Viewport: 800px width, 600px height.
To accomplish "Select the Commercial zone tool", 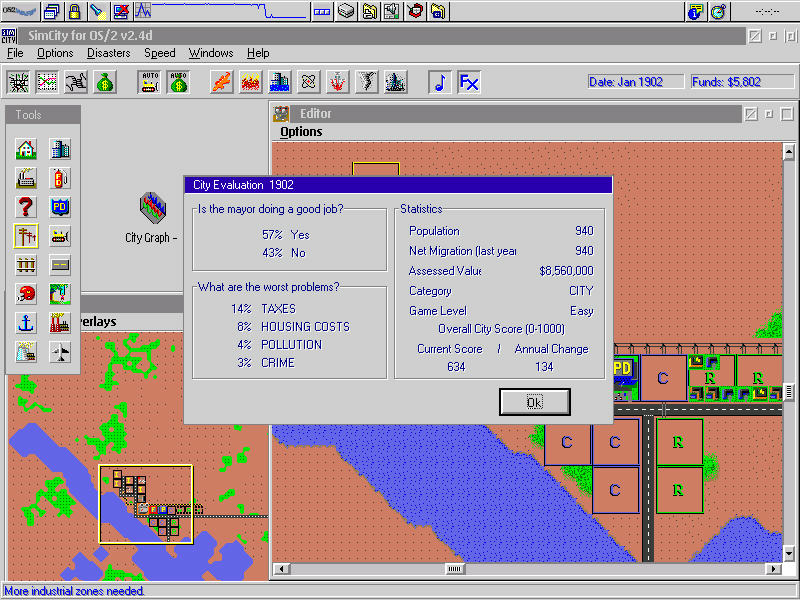I will (x=60, y=150).
